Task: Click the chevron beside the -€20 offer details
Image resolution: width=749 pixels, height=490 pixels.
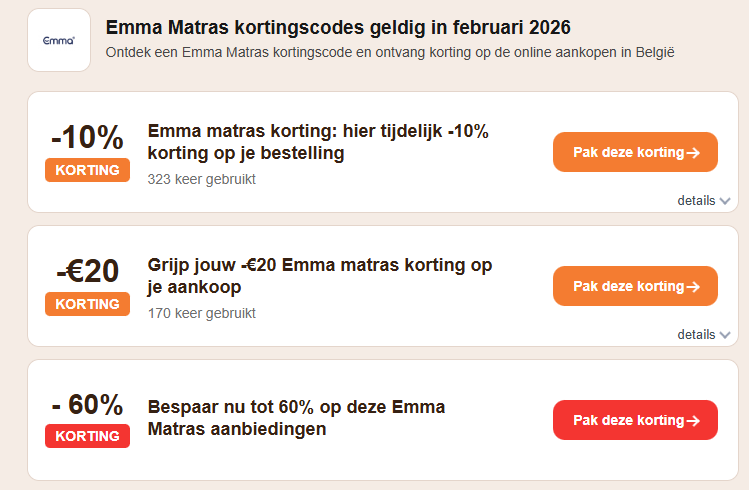Action: click(x=725, y=335)
